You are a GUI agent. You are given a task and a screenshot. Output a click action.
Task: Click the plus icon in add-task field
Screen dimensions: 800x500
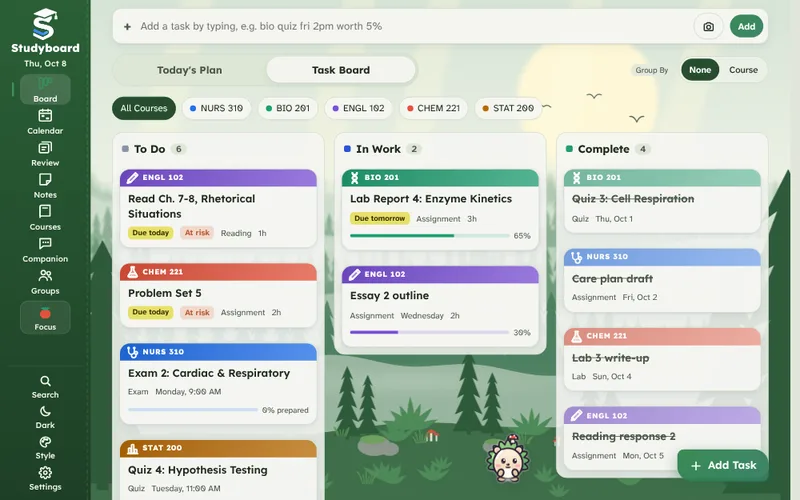click(128, 27)
